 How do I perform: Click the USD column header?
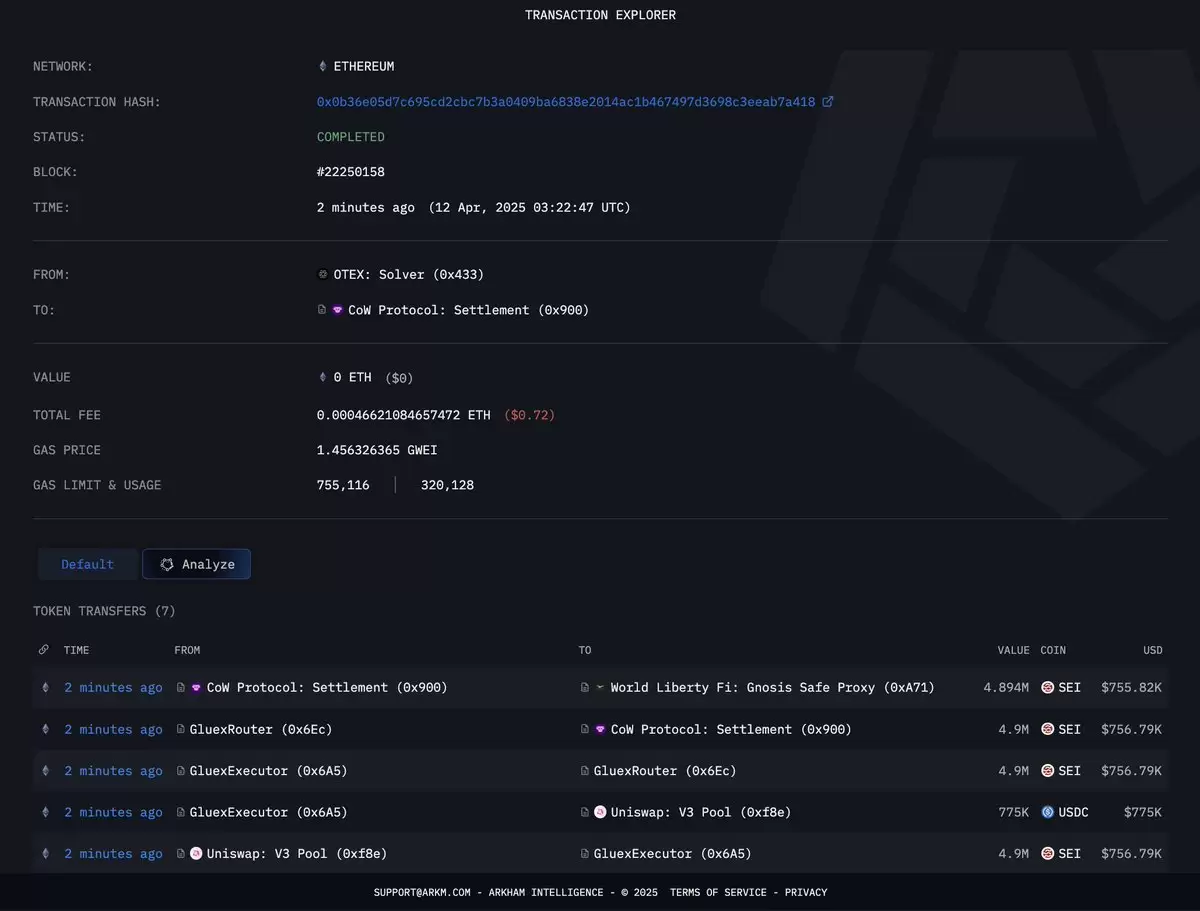point(1153,650)
